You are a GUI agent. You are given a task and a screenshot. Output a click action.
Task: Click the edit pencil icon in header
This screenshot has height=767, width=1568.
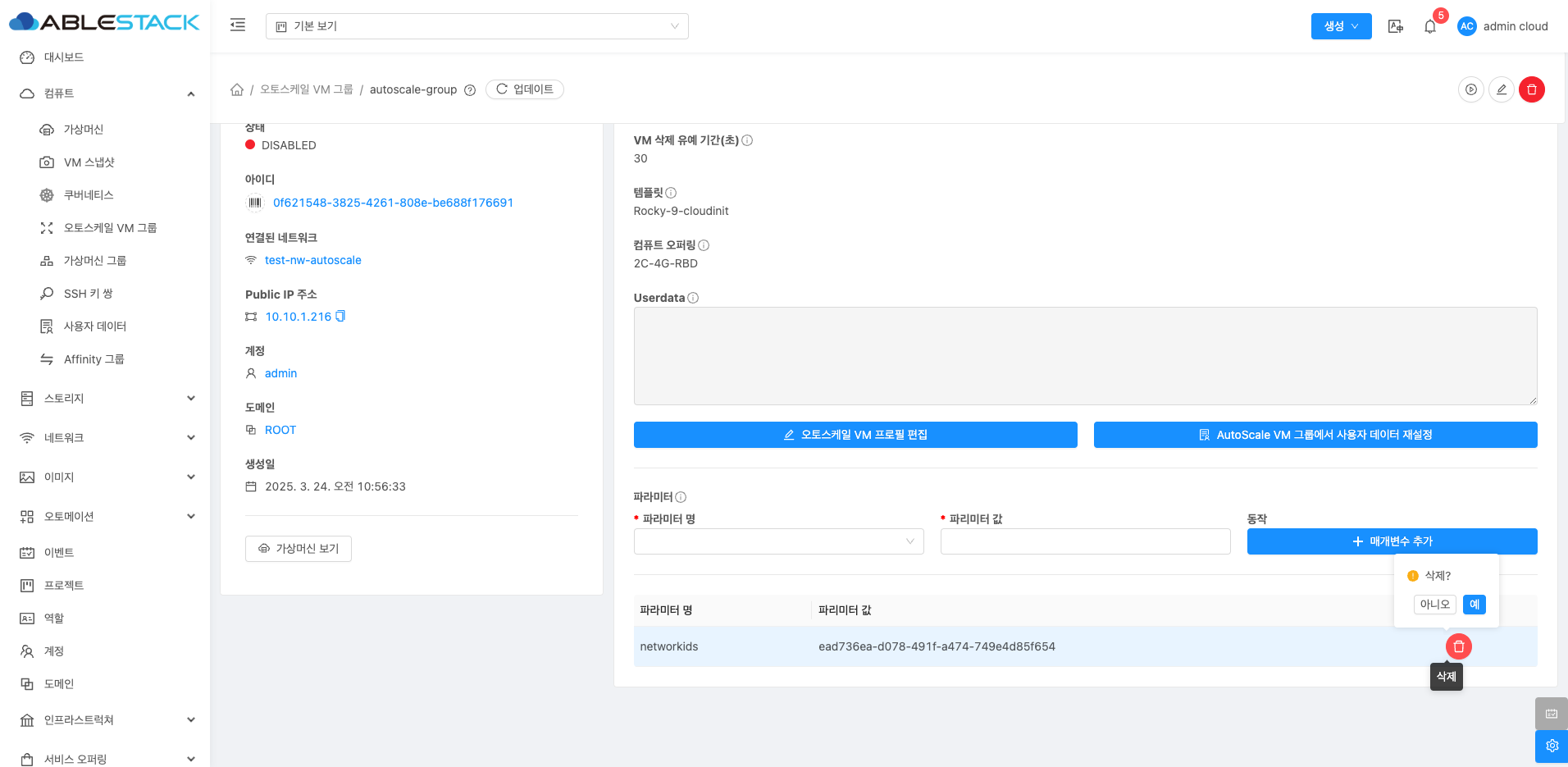click(x=1501, y=89)
